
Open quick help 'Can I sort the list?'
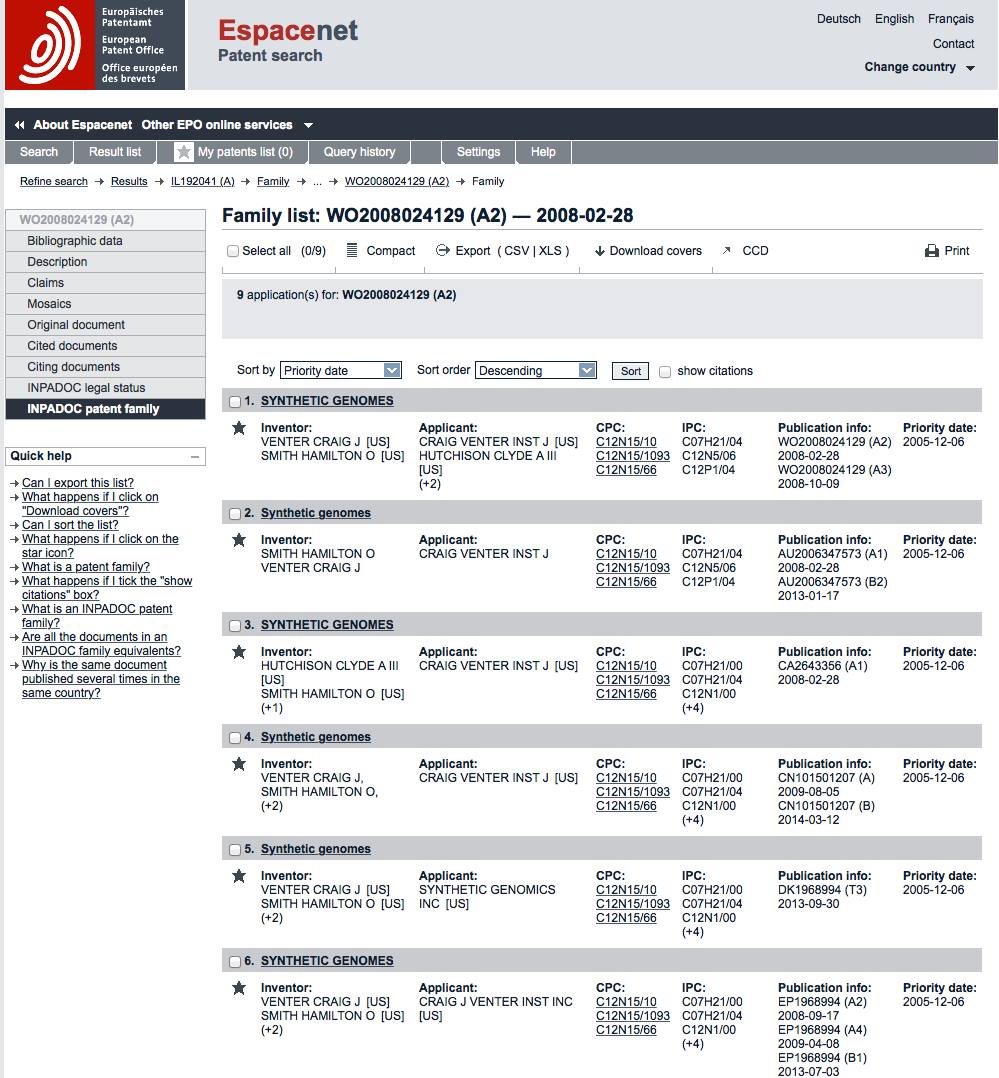point(70,525)
